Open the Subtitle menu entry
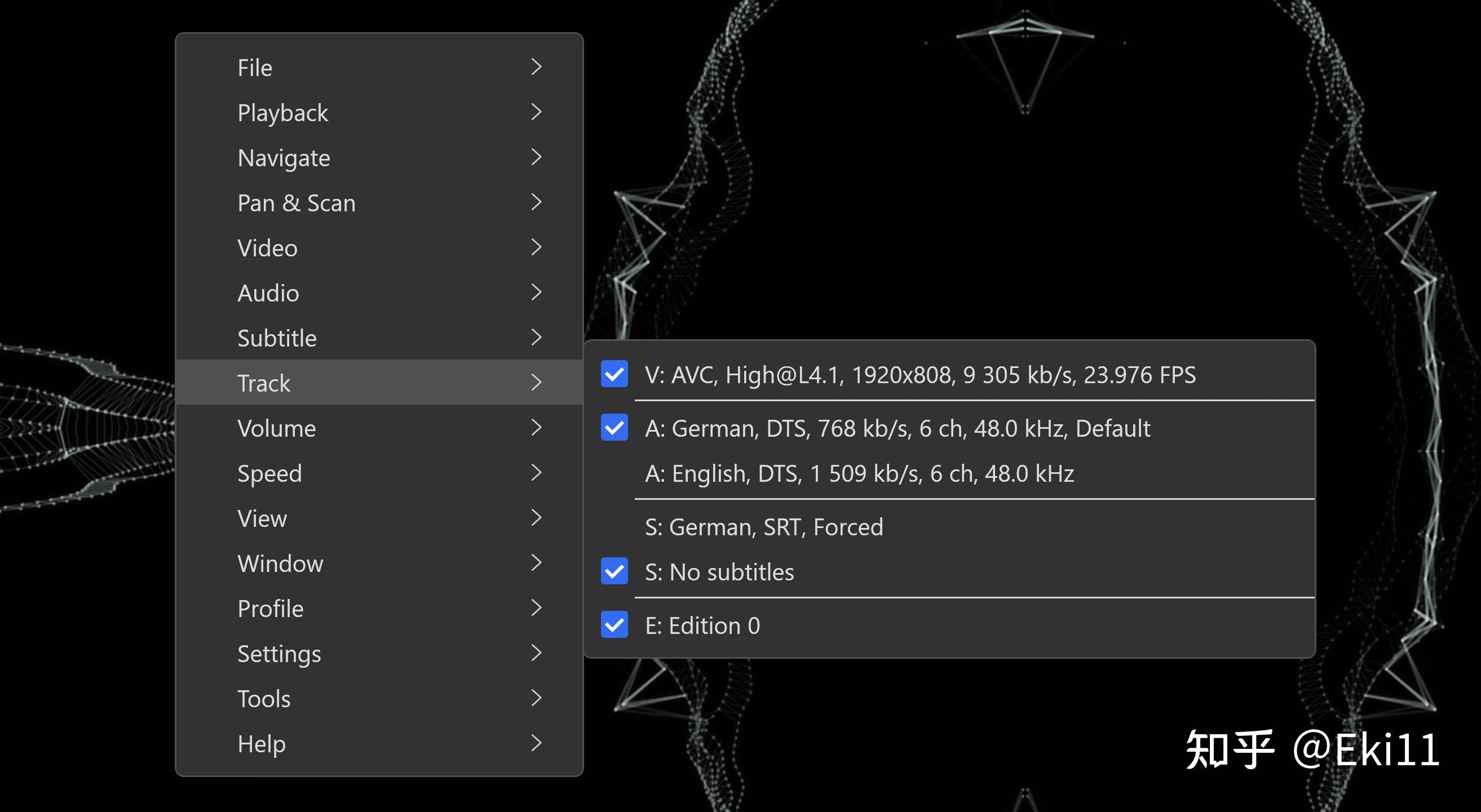Viewport: 1481px width, 812px height. (x=277, y=338)
